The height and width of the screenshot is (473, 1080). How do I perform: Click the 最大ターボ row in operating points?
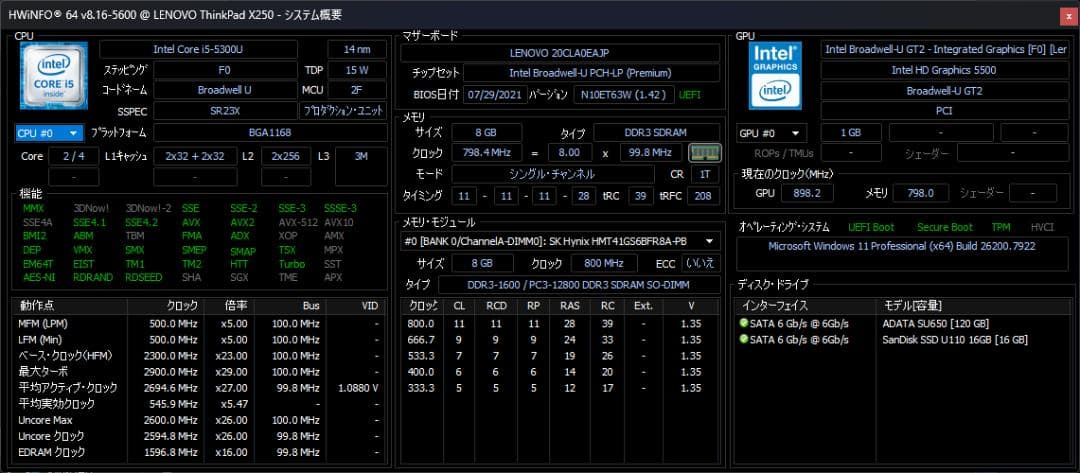(198, 372)
